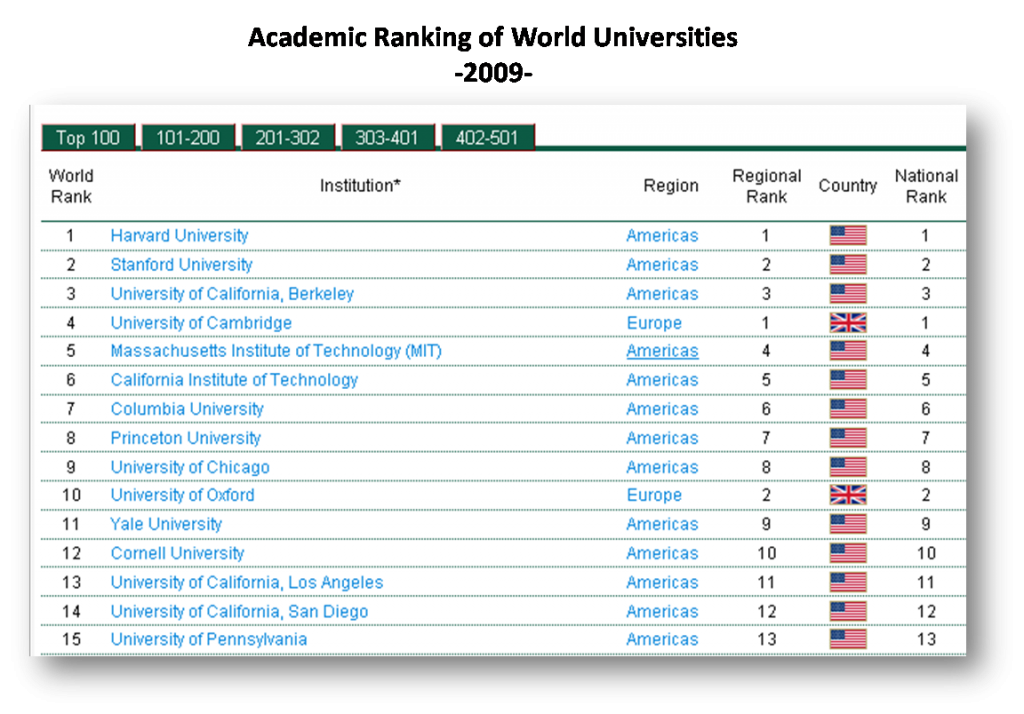Image resolution: width=1024 pixels, height=714 pixels.
Task: Click the Europe region link for Oxford
Action: [654, 495]
